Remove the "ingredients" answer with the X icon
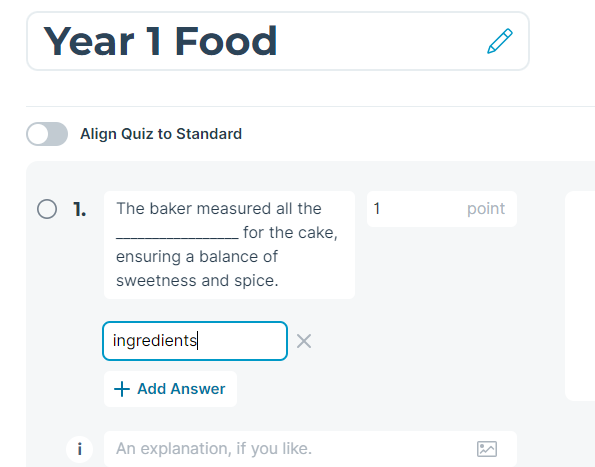Image resolution: width=595 pixels, height=467 pixels. pyautogui.click(x=304, y=341)
